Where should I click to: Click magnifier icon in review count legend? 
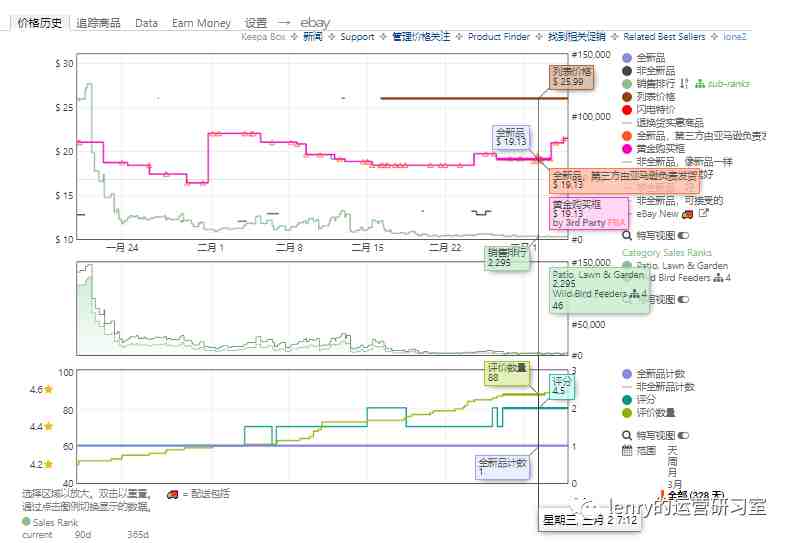[x=627, y=435]
